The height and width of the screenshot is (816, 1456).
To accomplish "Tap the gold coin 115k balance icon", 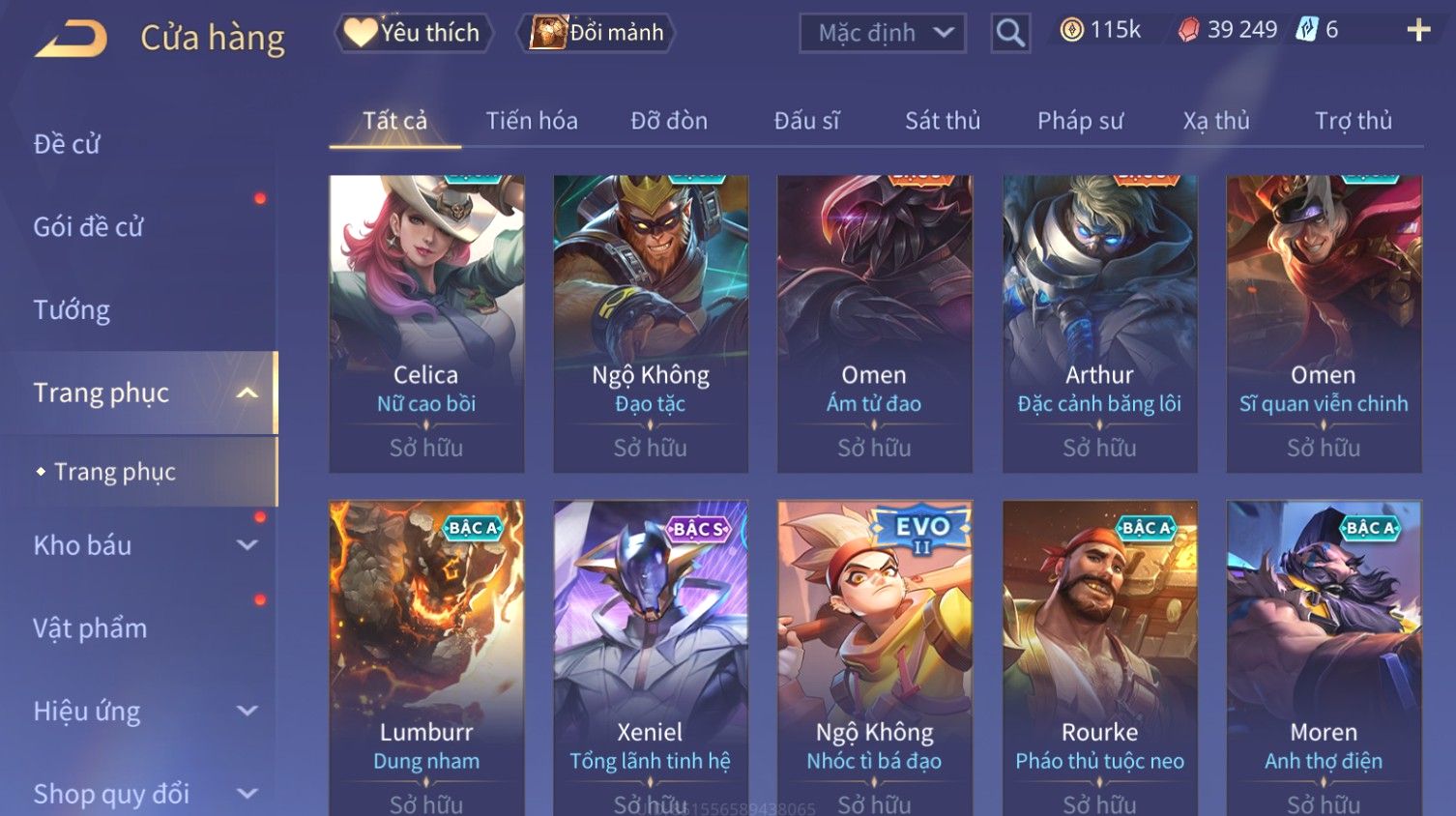I will [1071, 30].
